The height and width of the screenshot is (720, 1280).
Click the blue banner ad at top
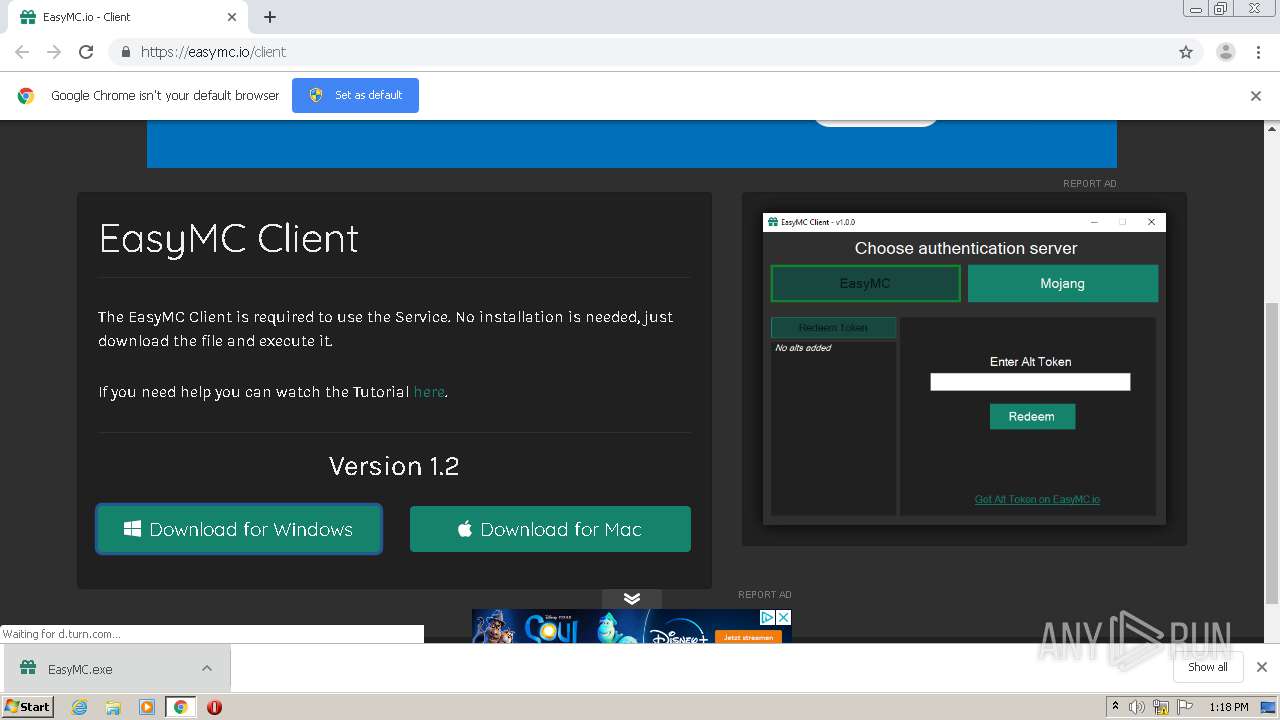pos(632,144)
